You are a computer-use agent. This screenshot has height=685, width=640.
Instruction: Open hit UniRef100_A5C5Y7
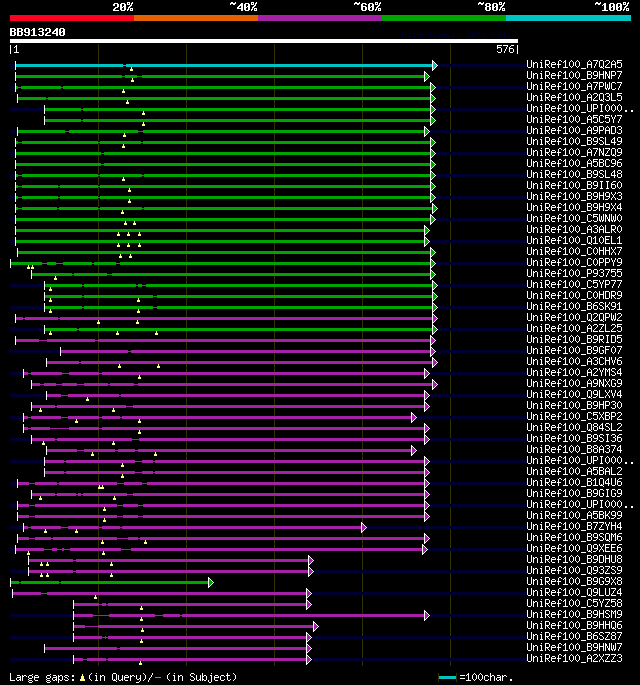574,119
